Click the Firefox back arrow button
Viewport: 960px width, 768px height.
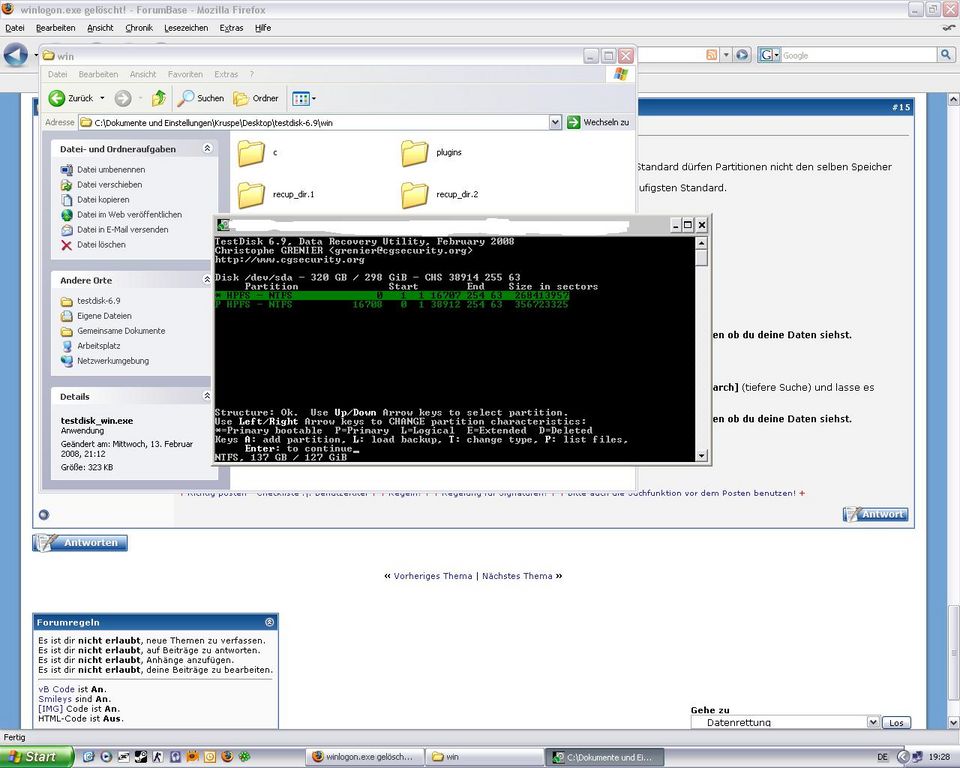(x=15, y=55)
